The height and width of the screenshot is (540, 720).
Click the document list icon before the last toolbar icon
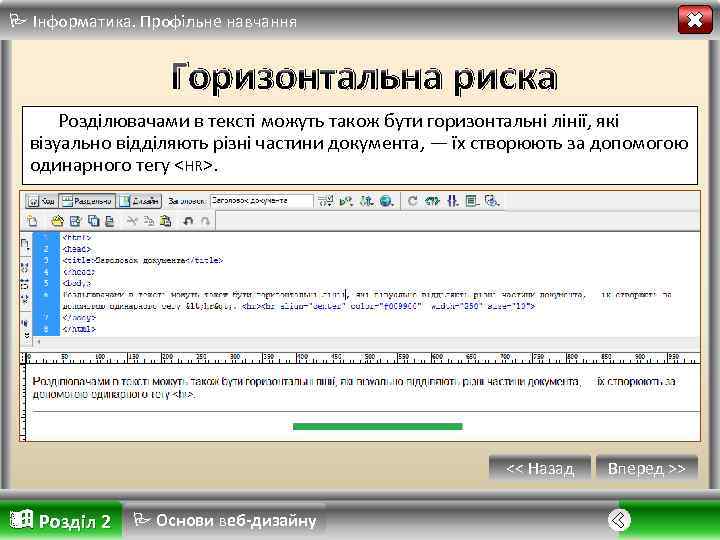472,201
